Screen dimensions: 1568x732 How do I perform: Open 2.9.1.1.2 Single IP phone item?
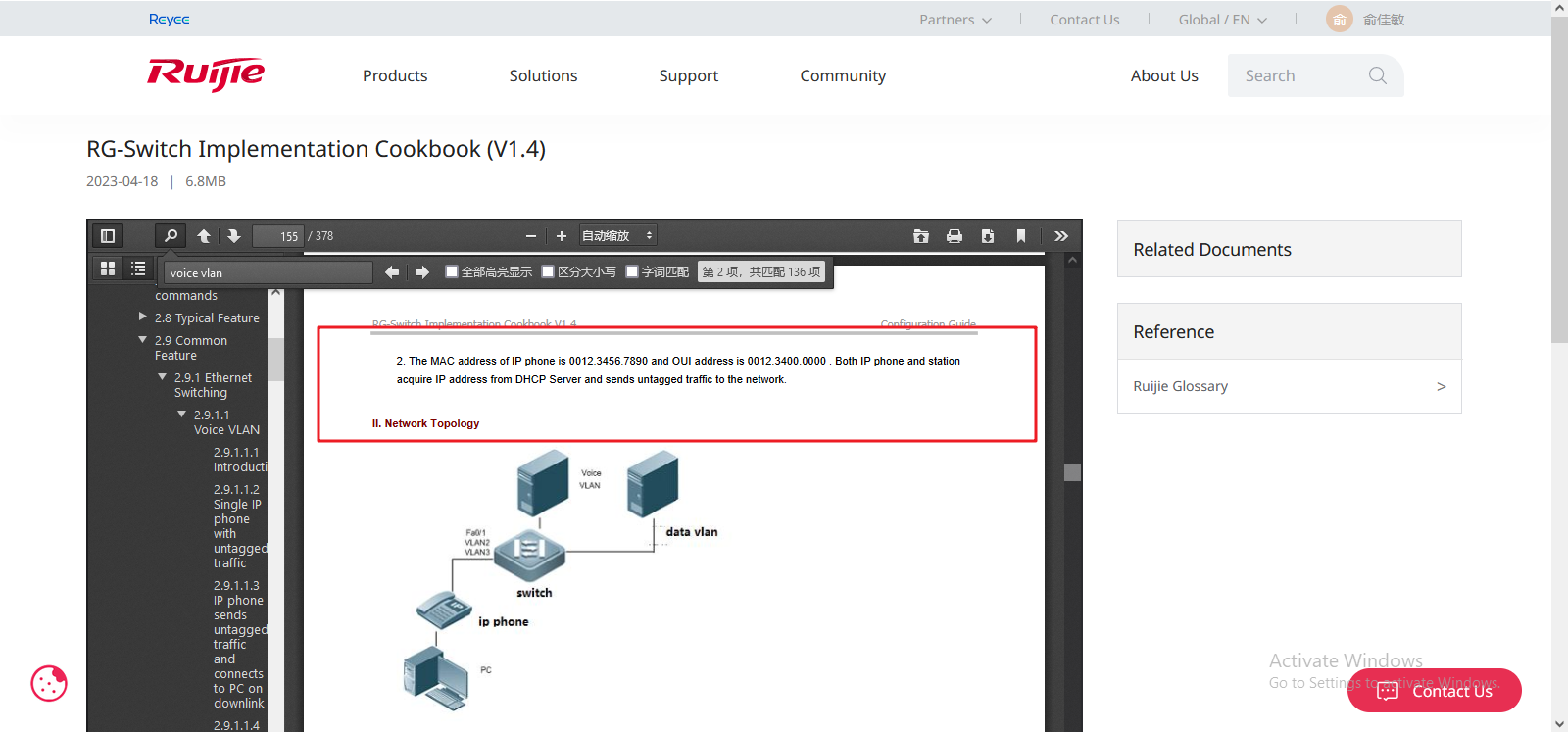point(240,526)
